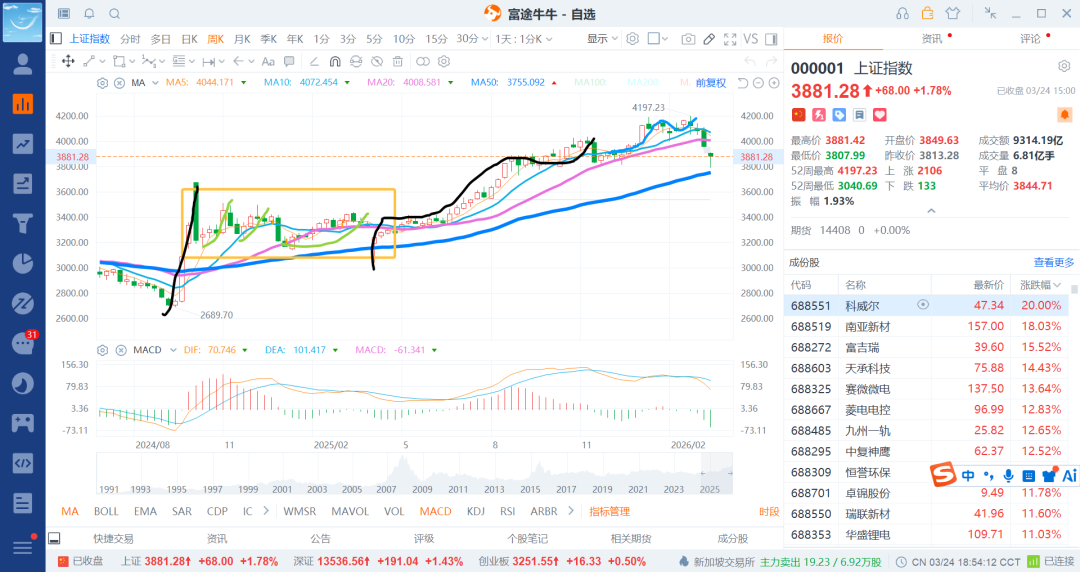Select the 报价 quote tab
This screenshot has width=1080, height=572.
tap(833, 39)
